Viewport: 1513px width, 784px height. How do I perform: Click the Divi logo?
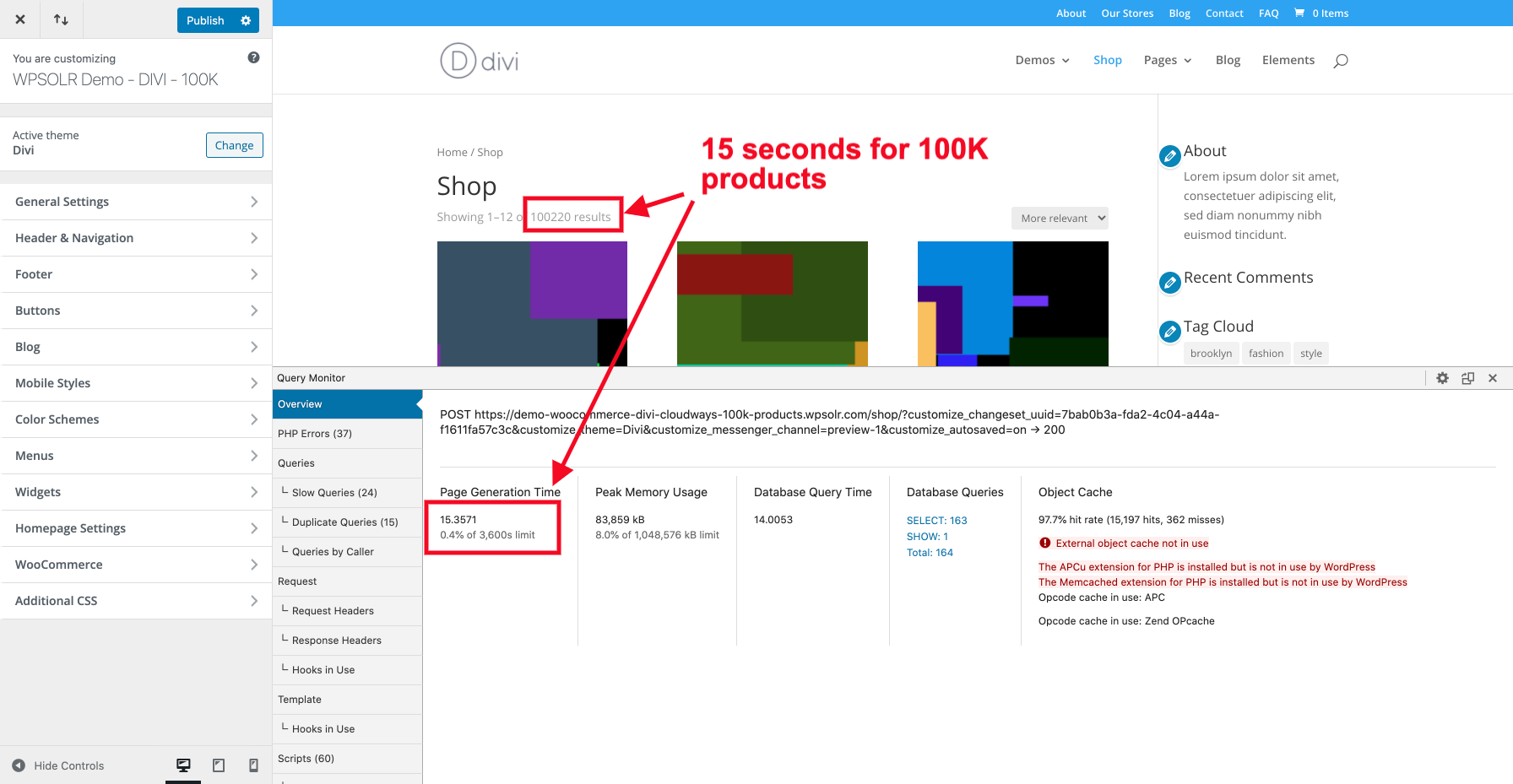(x=479, y=61)
